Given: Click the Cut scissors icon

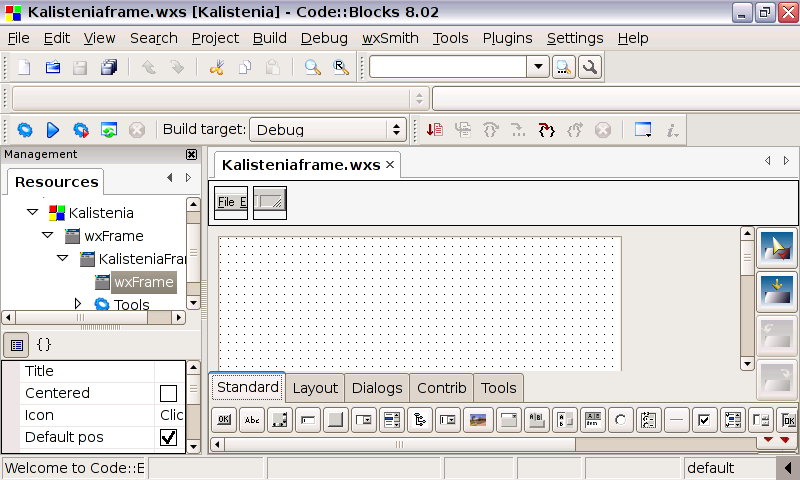Looking at the screenshot, I should (x=217, y=67).
